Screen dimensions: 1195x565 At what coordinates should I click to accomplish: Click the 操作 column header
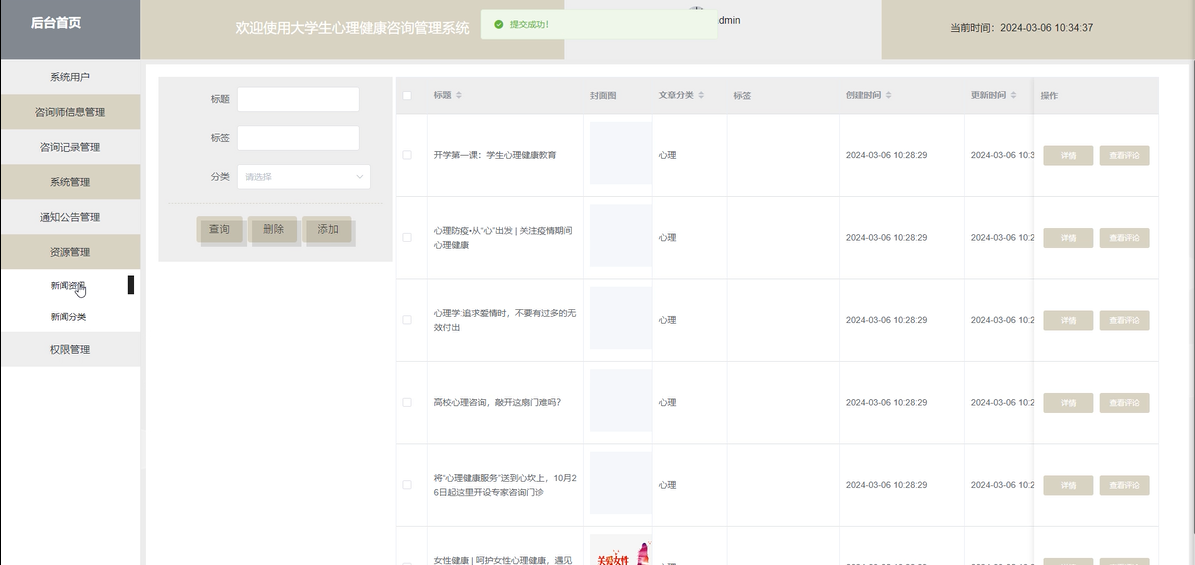click(x=1049, y=95)
